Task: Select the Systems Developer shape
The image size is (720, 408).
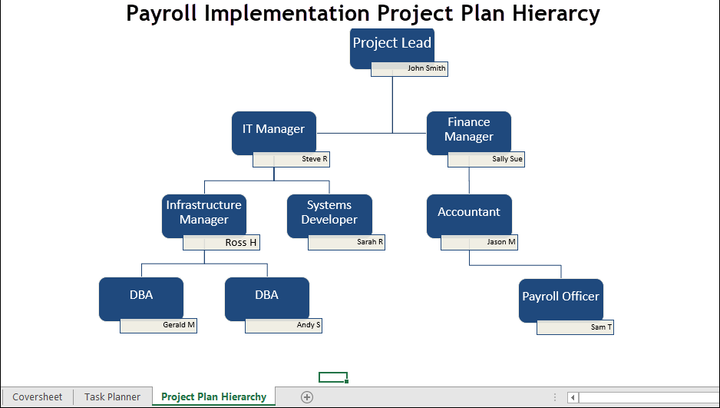Action: (x=329, y=213)
